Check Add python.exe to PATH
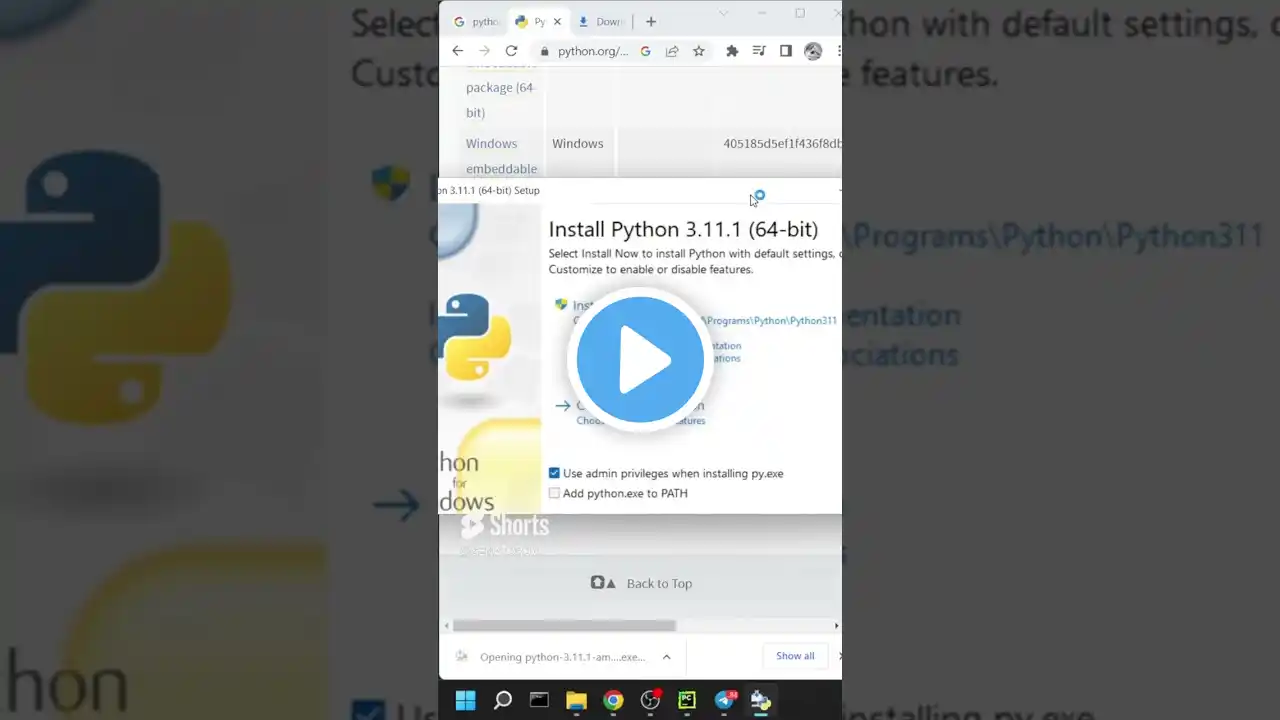The width and height of the screenshot is (1280, 720). (x=554, y=493)
